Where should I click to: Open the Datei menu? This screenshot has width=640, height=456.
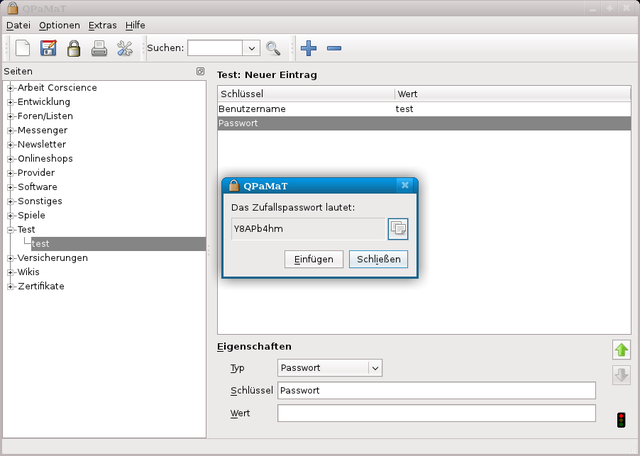point(18,25)
